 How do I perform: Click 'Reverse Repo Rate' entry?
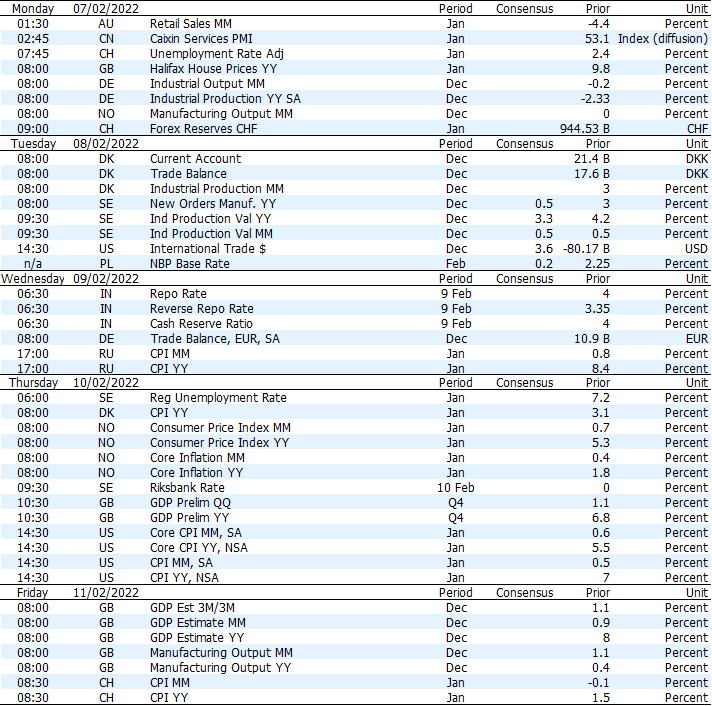click(202, 308)
